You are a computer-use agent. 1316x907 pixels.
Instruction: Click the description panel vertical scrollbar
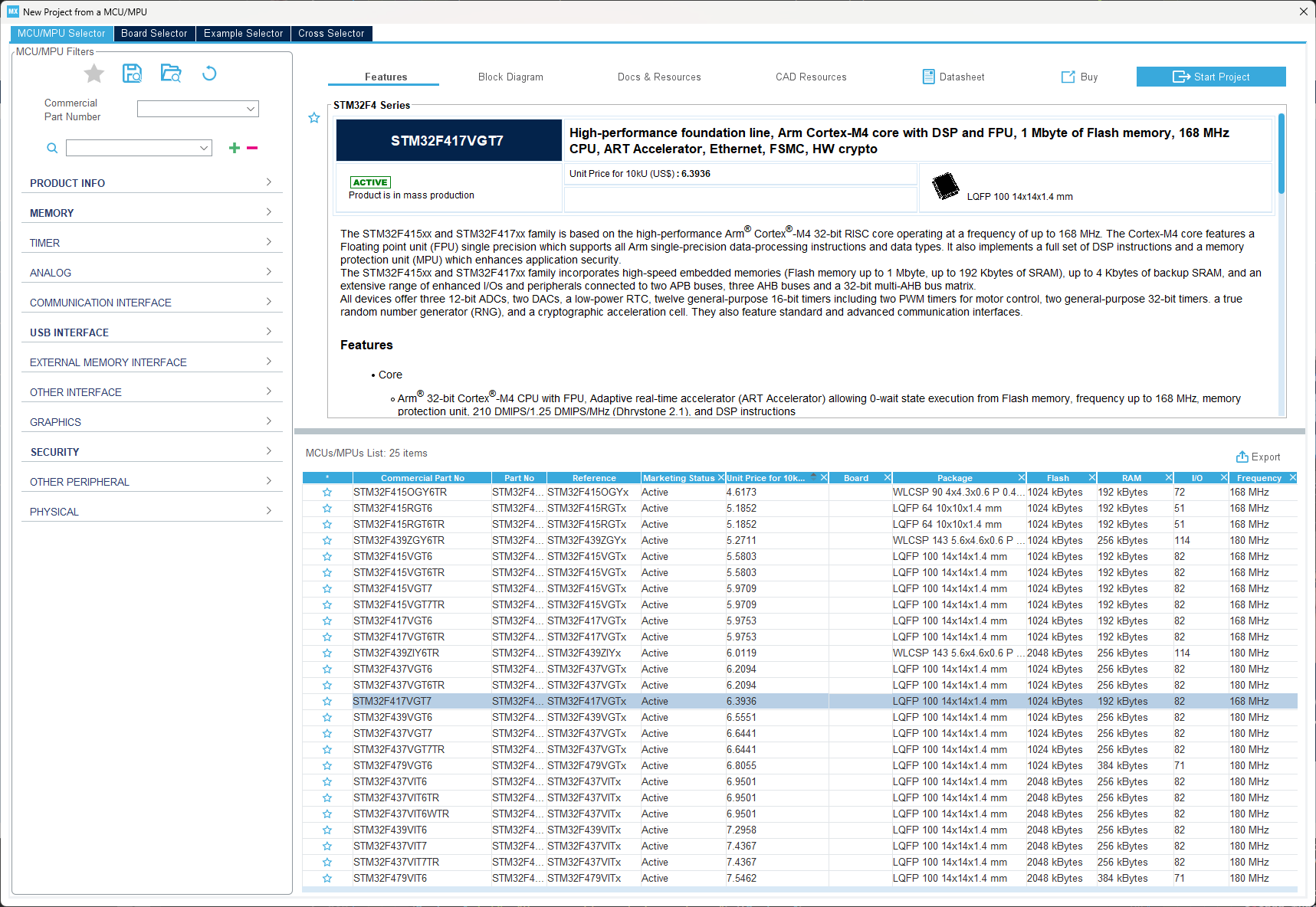(1282, 154)
